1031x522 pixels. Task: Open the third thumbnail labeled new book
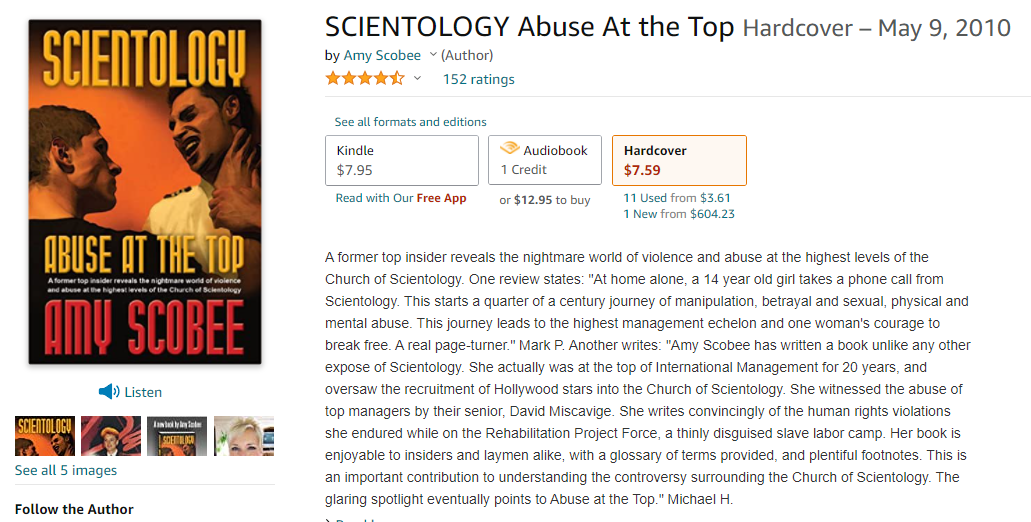click(x=177, y=436)
